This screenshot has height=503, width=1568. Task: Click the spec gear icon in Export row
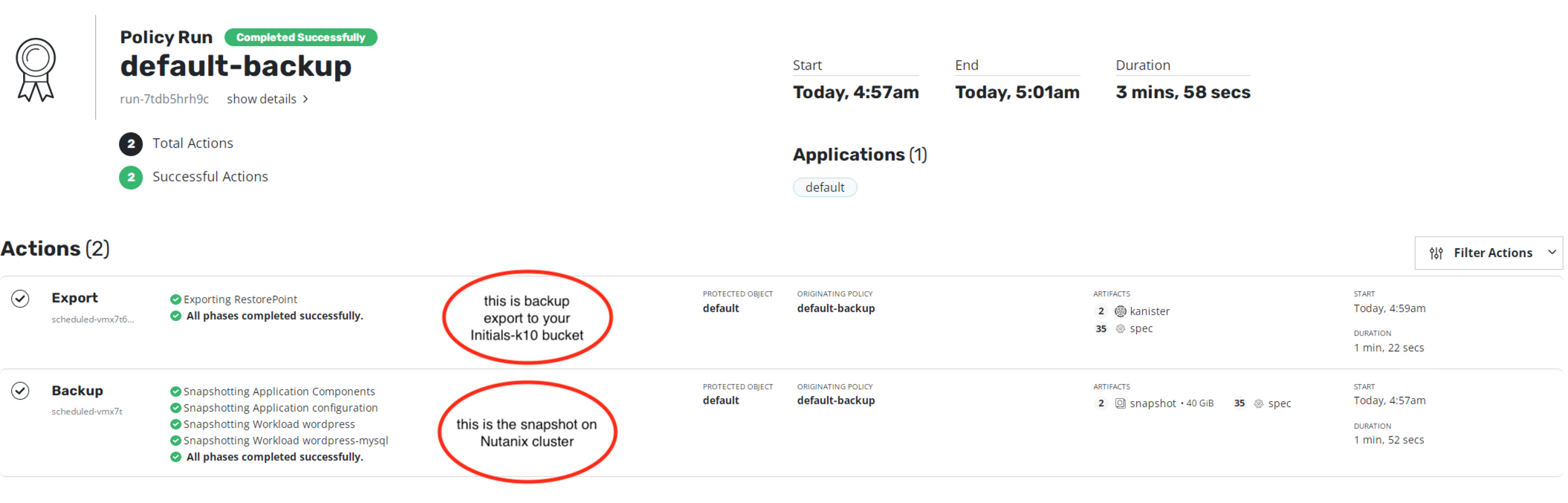[x=1120, y=328]
